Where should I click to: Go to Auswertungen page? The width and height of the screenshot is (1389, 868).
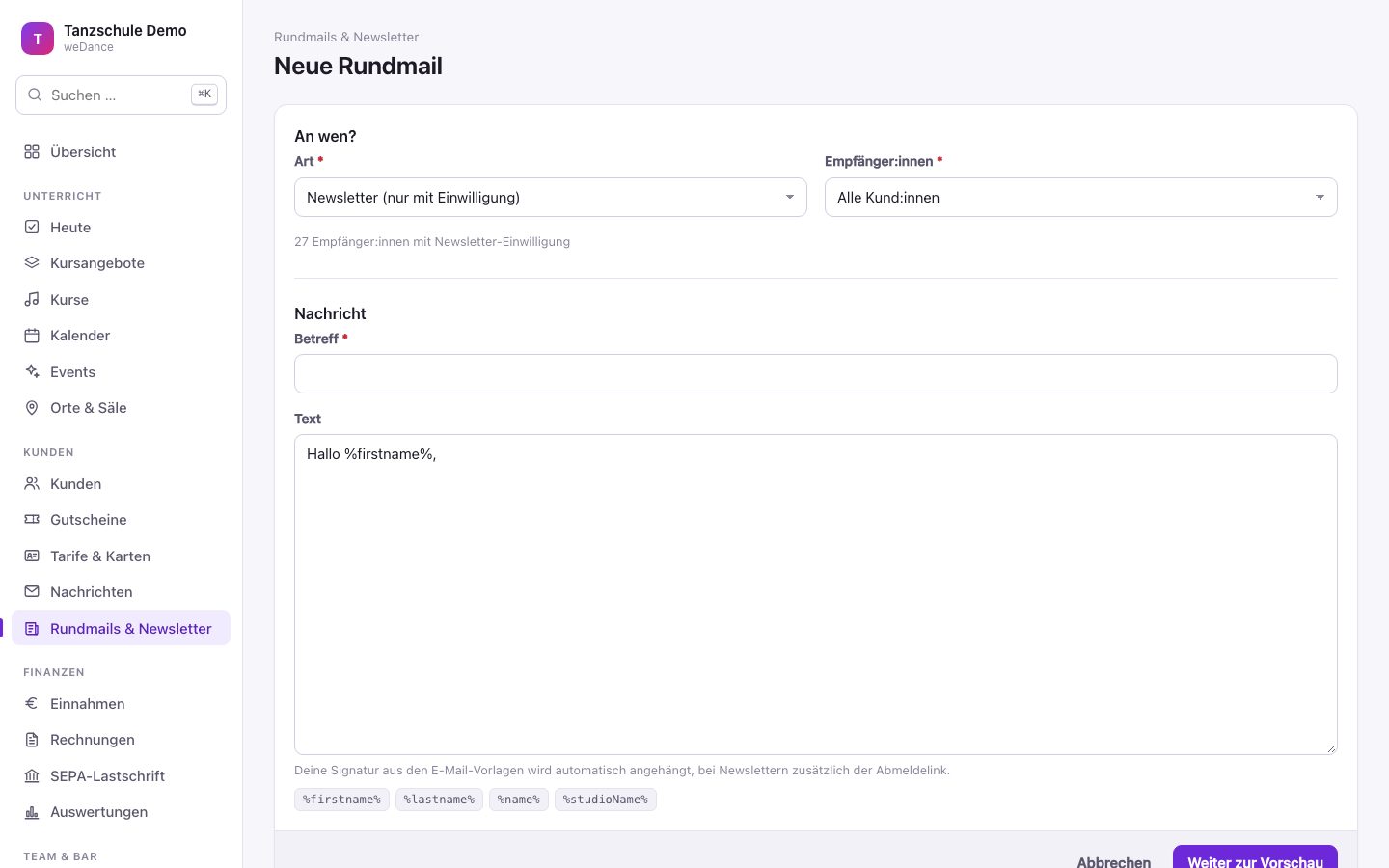coord(122,812)
